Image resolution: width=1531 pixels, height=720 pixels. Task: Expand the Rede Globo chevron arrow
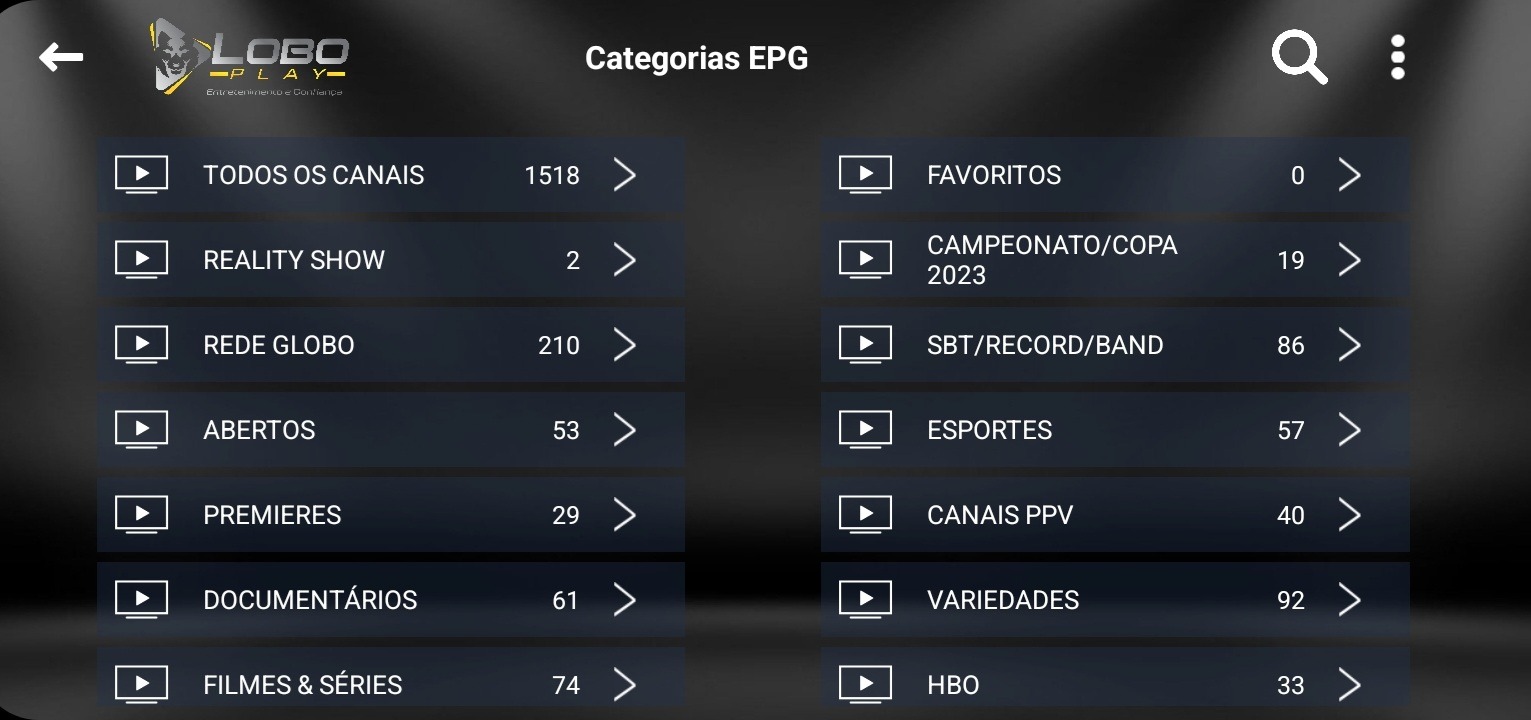[x=625, y=345]
